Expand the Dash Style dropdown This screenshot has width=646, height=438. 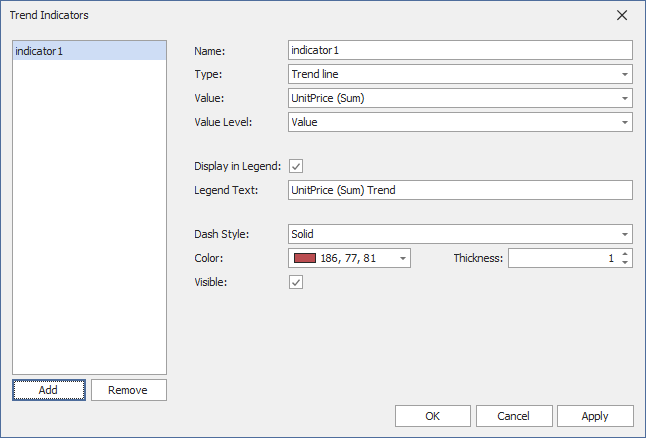click(x=624, y=234)
